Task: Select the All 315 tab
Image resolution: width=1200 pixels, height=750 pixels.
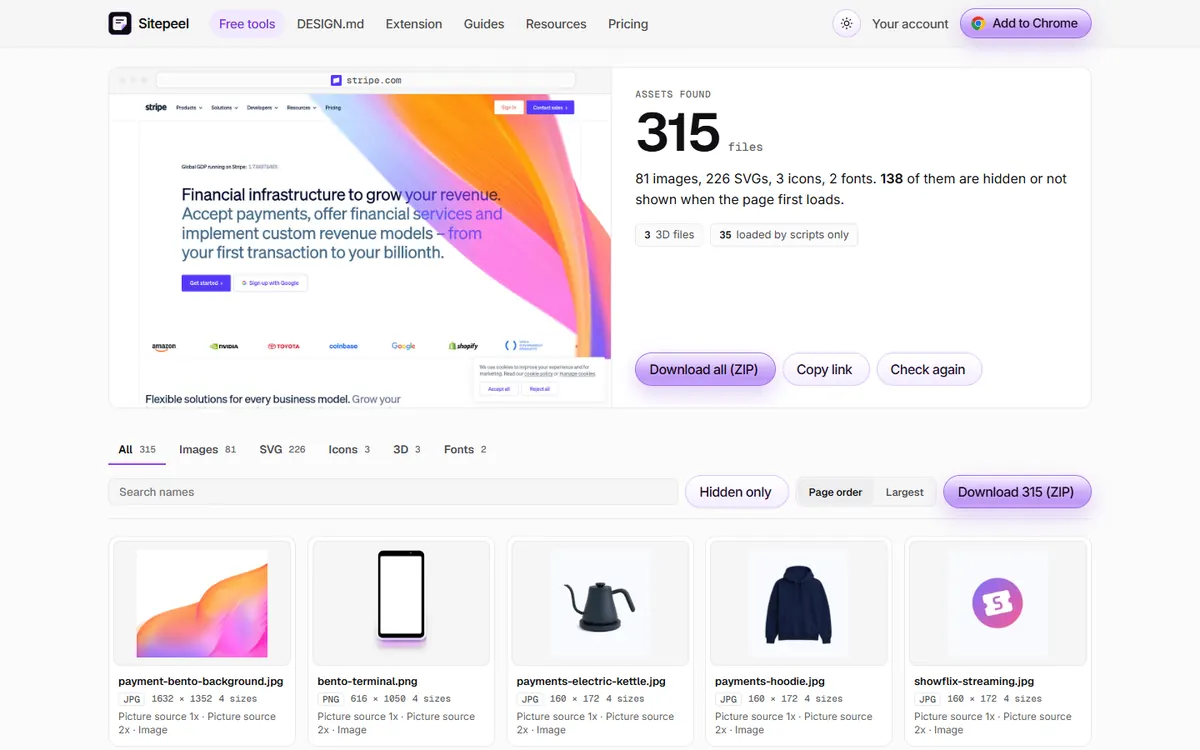Action: tap(137, 450)
